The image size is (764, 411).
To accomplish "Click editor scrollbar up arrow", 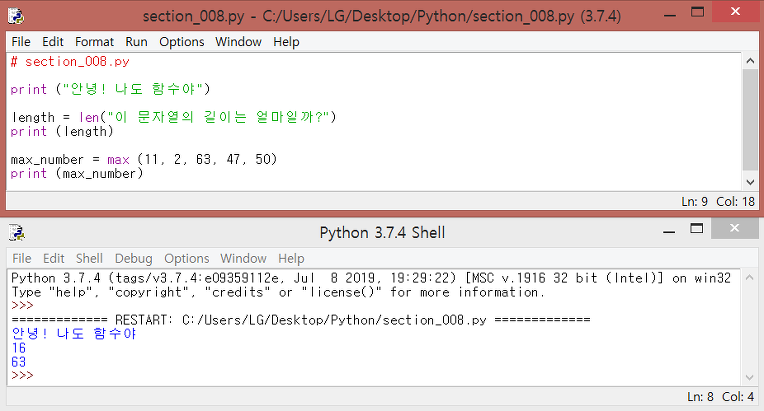I will point(750,61).
